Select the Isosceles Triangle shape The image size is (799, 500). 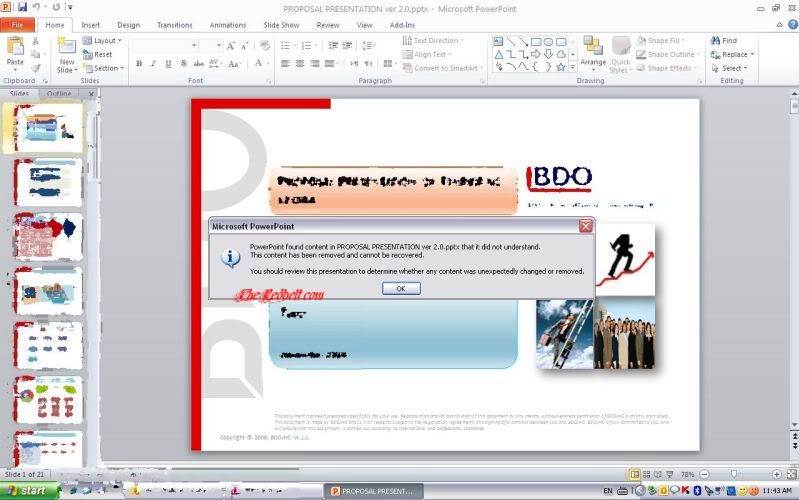pyautogui.click(x=498, y=54)
